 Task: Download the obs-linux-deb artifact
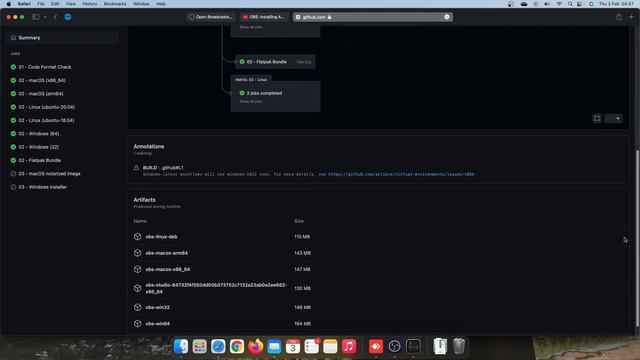tap(161, 237)
